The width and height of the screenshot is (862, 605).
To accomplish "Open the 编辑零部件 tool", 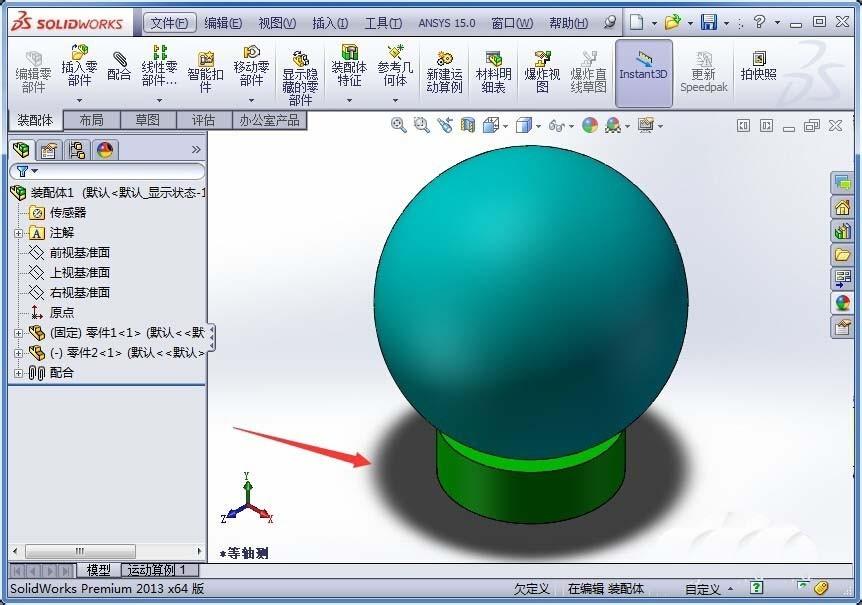I will (x=33, y=70).
